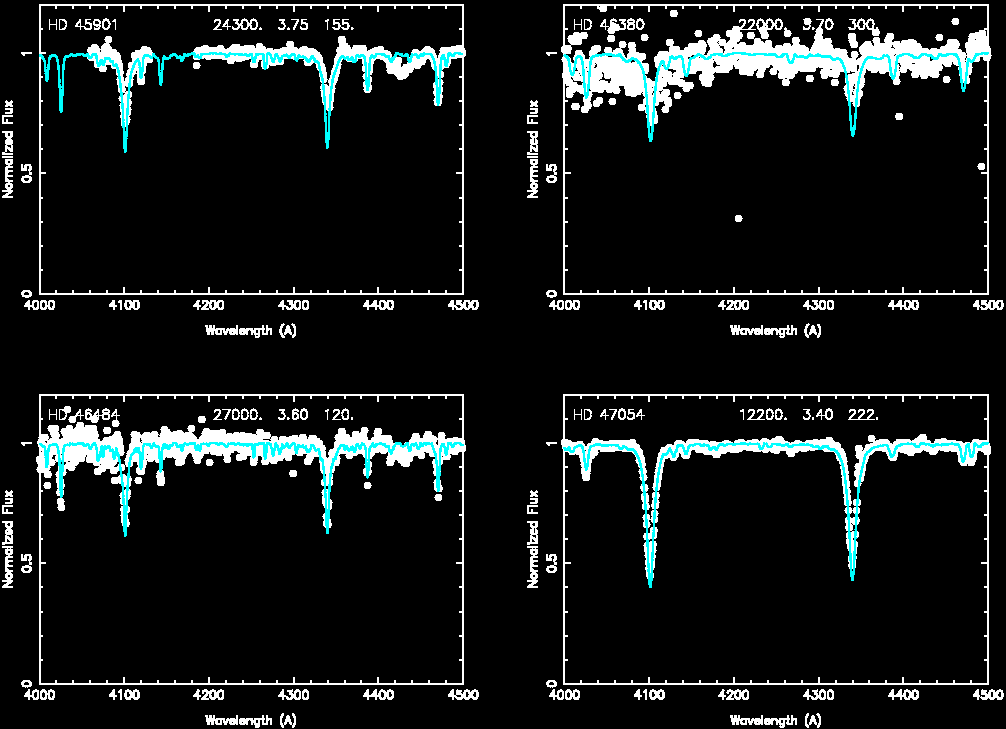Click Wavelength (A) axis title below HD 45901 plot
This screenshot has height=729, width=1006.
(x=250, y=330)
